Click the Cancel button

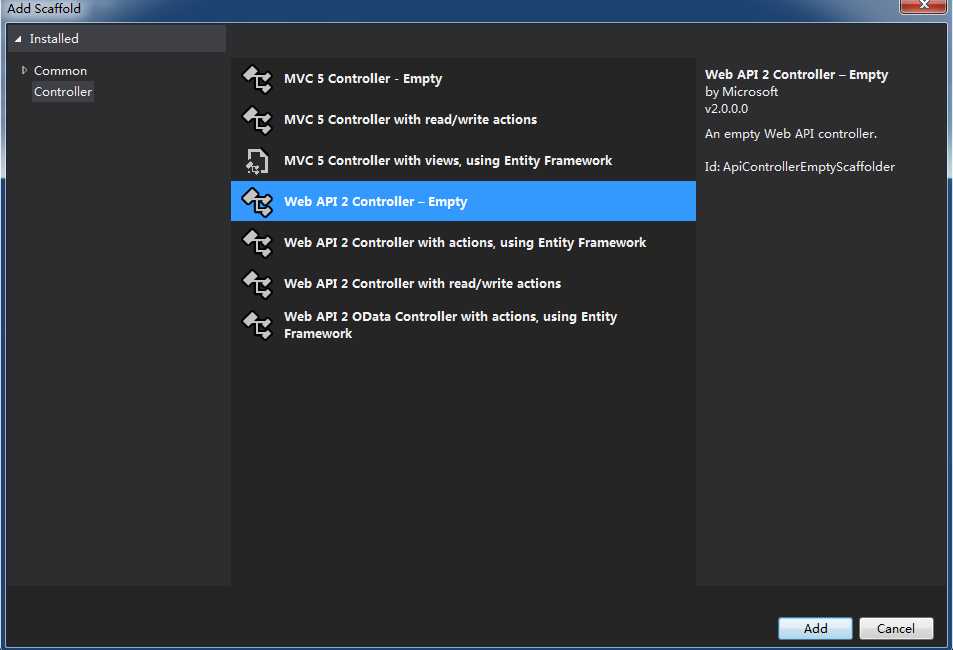[896, 628]
